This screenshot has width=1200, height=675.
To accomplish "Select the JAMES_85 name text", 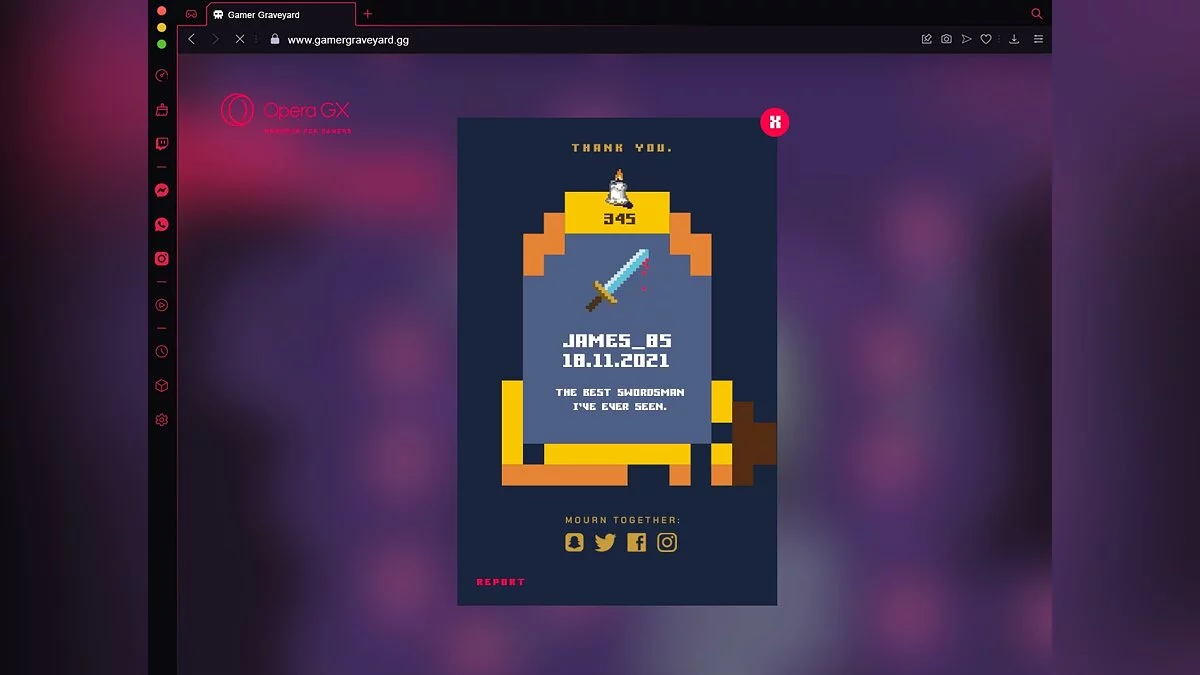I will coord(617,341).
